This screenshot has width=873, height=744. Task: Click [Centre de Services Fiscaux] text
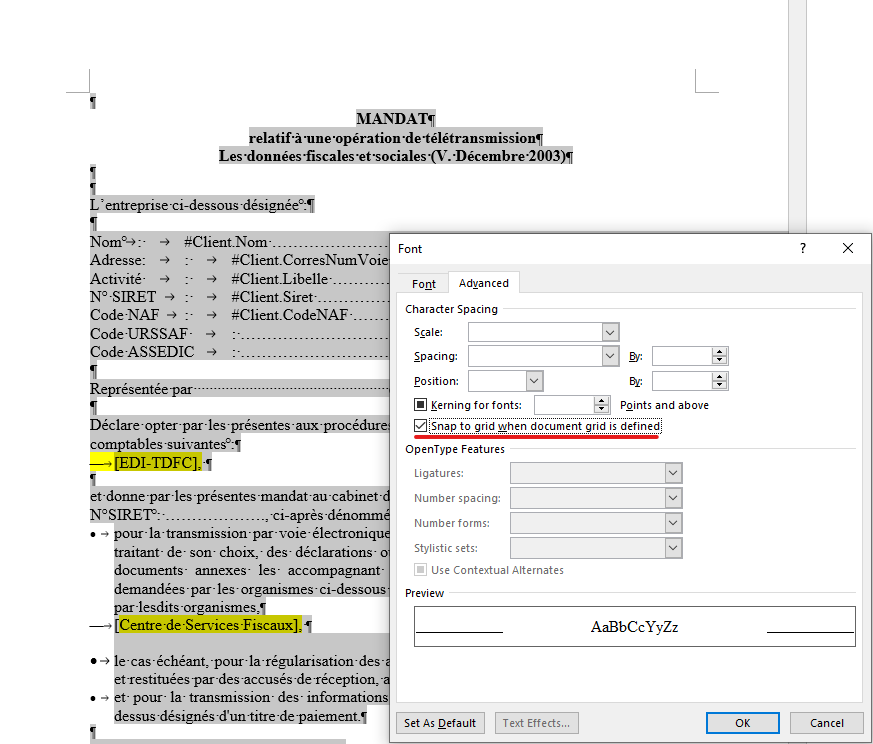(208, 625)
